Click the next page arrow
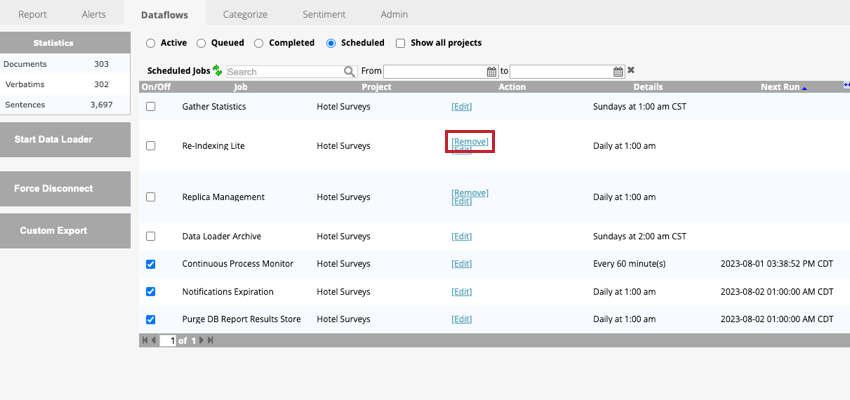Image resolution: width=850 pixels, height=400 pixels. [x=201, y=341]
